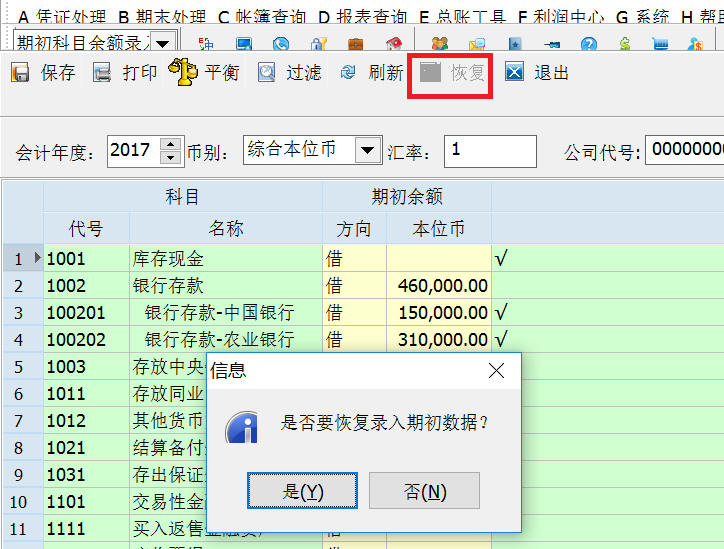The image size is (724, 549).
Task: Select row number 8 header
Action: 23,448
